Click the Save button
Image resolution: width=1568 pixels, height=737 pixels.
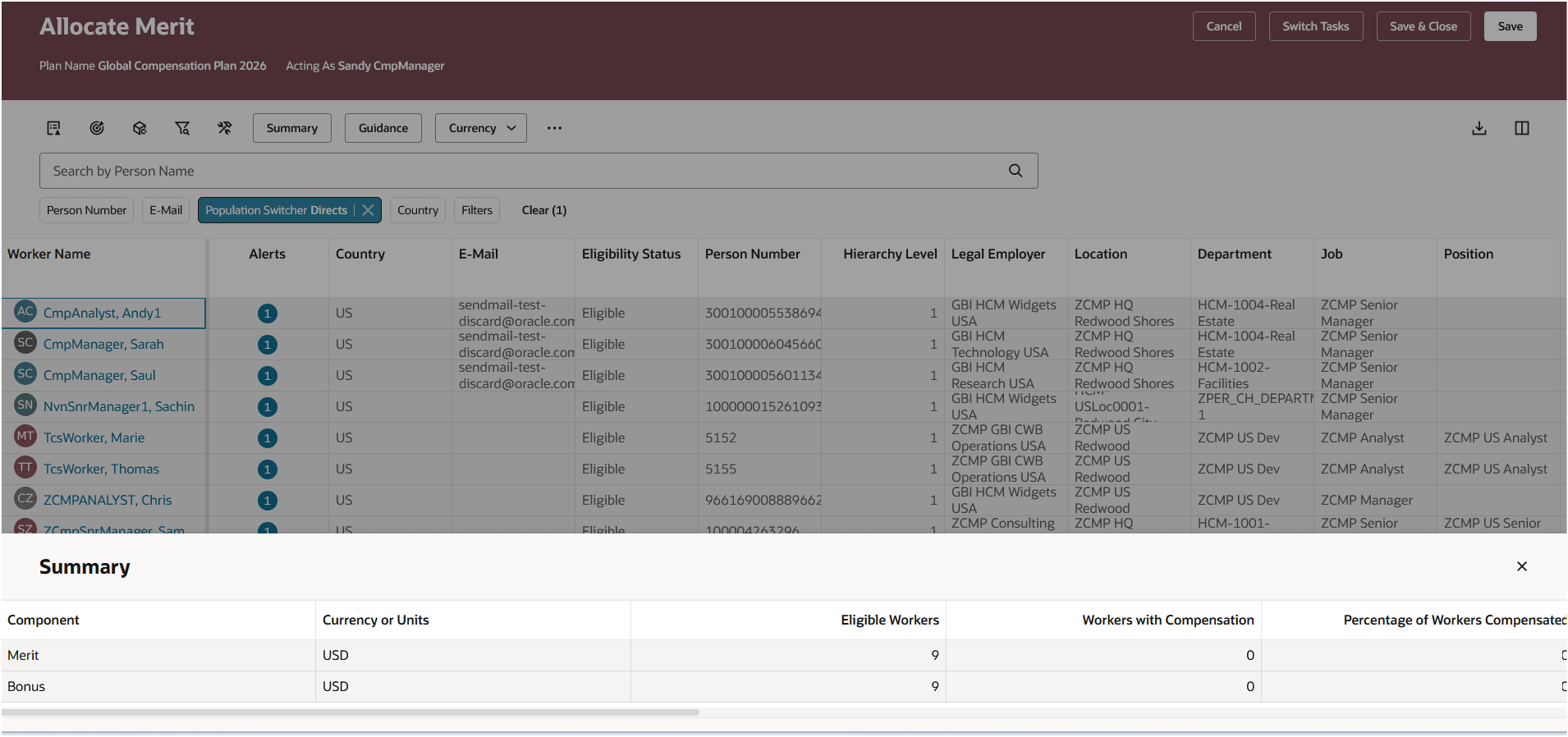1511,26
